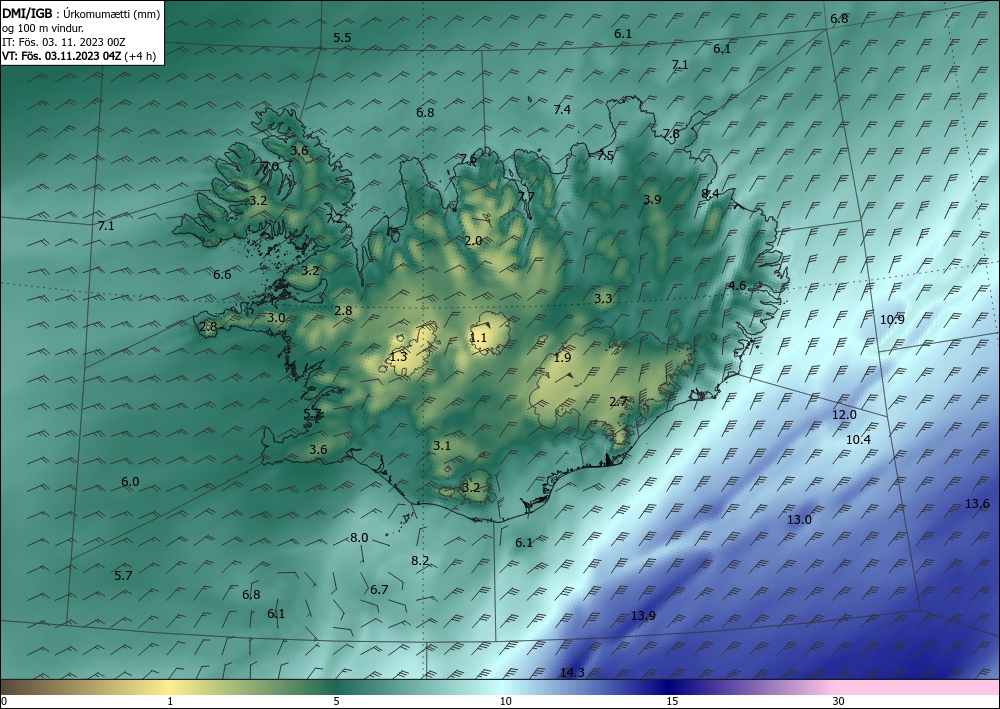Click the 7.7 value in the northern fjord
Image resolution: width=1000 pixels, height=709 pixels.
coord(526,196)
